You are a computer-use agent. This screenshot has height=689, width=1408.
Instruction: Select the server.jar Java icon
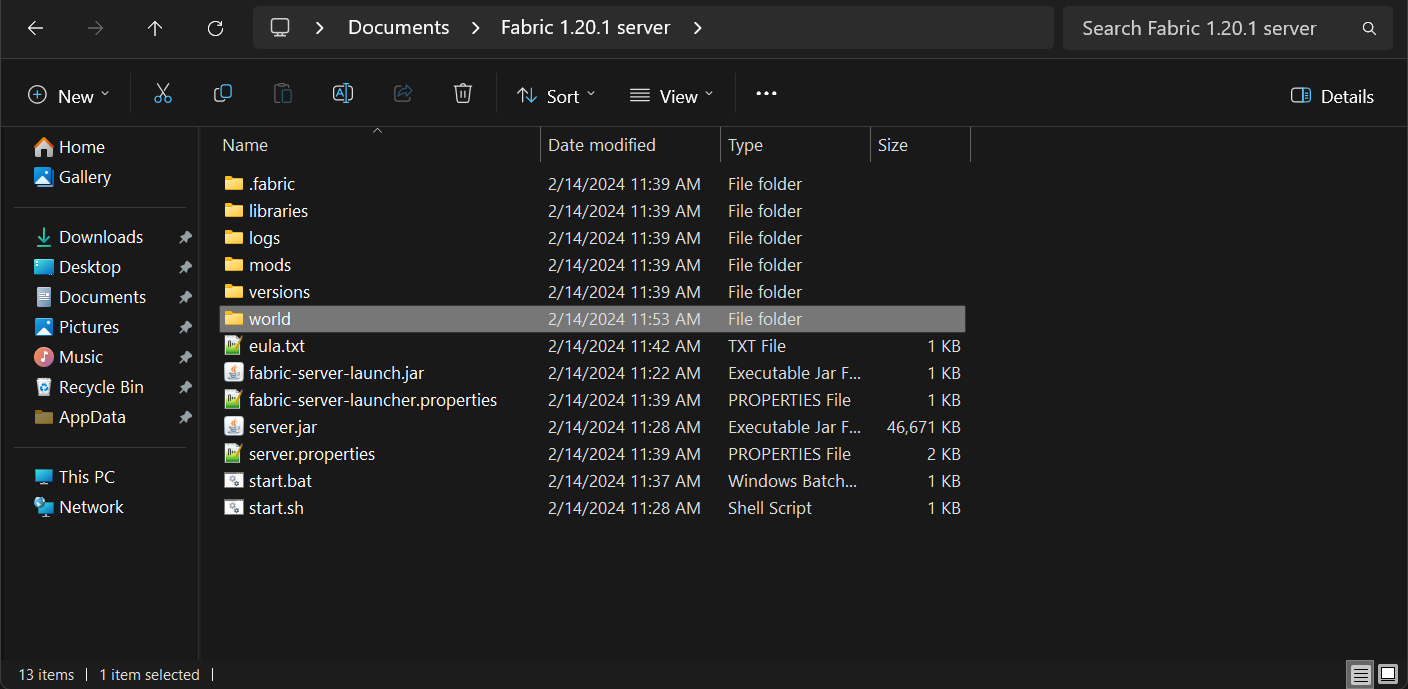tap(234, 427)
